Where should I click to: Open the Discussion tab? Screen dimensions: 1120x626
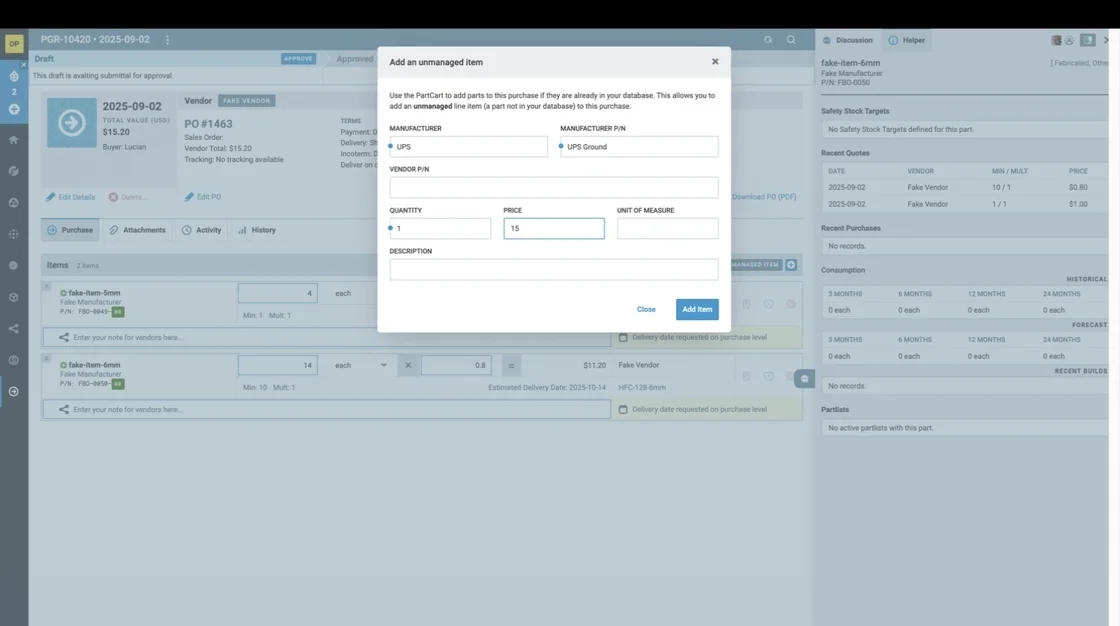pyautogui.click(x=847, y=40)
